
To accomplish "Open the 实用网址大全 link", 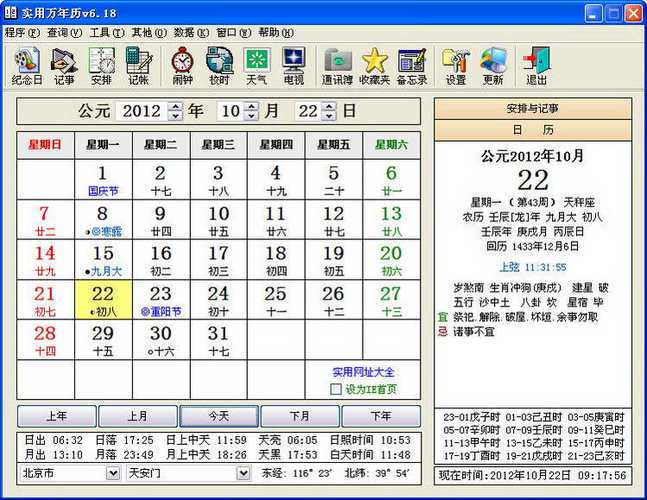I will (x=364, y=372).
